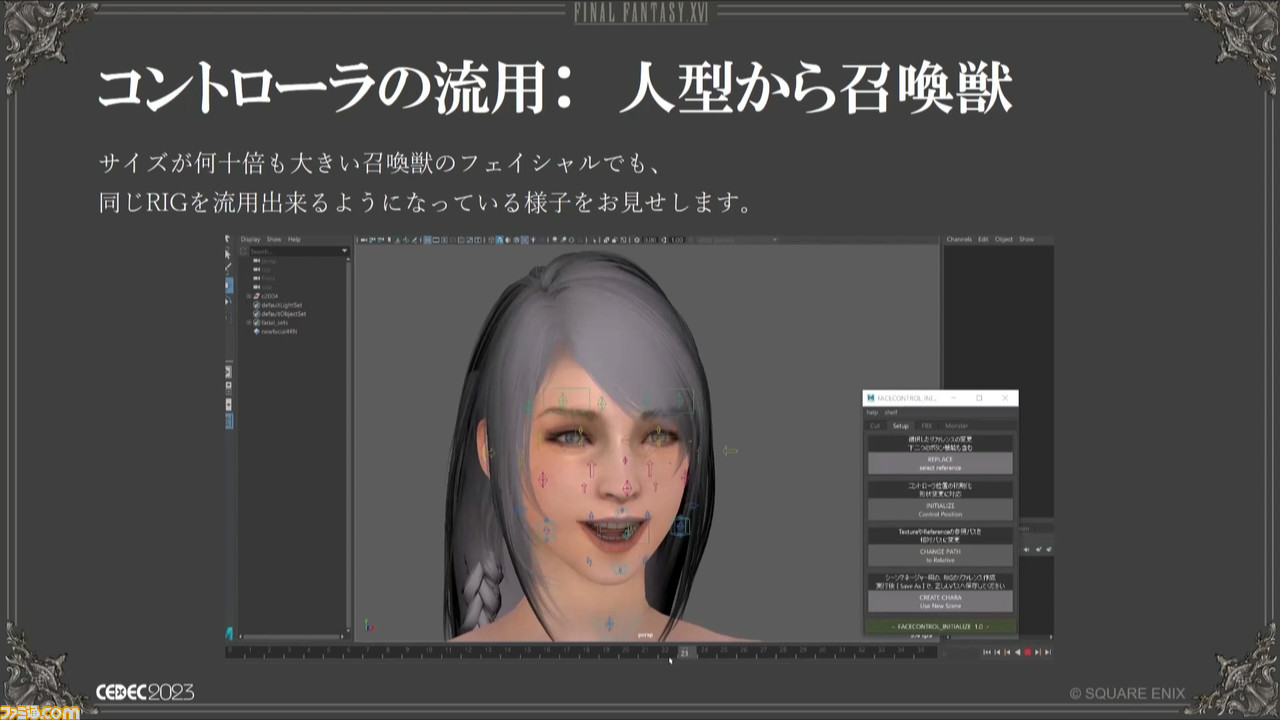Toggle the Field Chart display
The image size is (1280, 720).
pyautogui.click(x=461, y=240)
